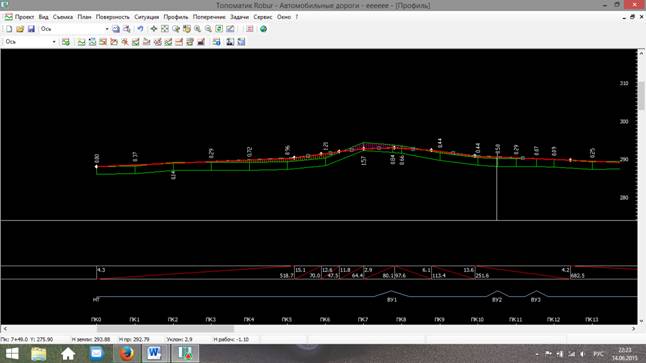Click the Zoom extents icon
The width and height of the screenshot is (646, 363).
click(x=165, y=29)
